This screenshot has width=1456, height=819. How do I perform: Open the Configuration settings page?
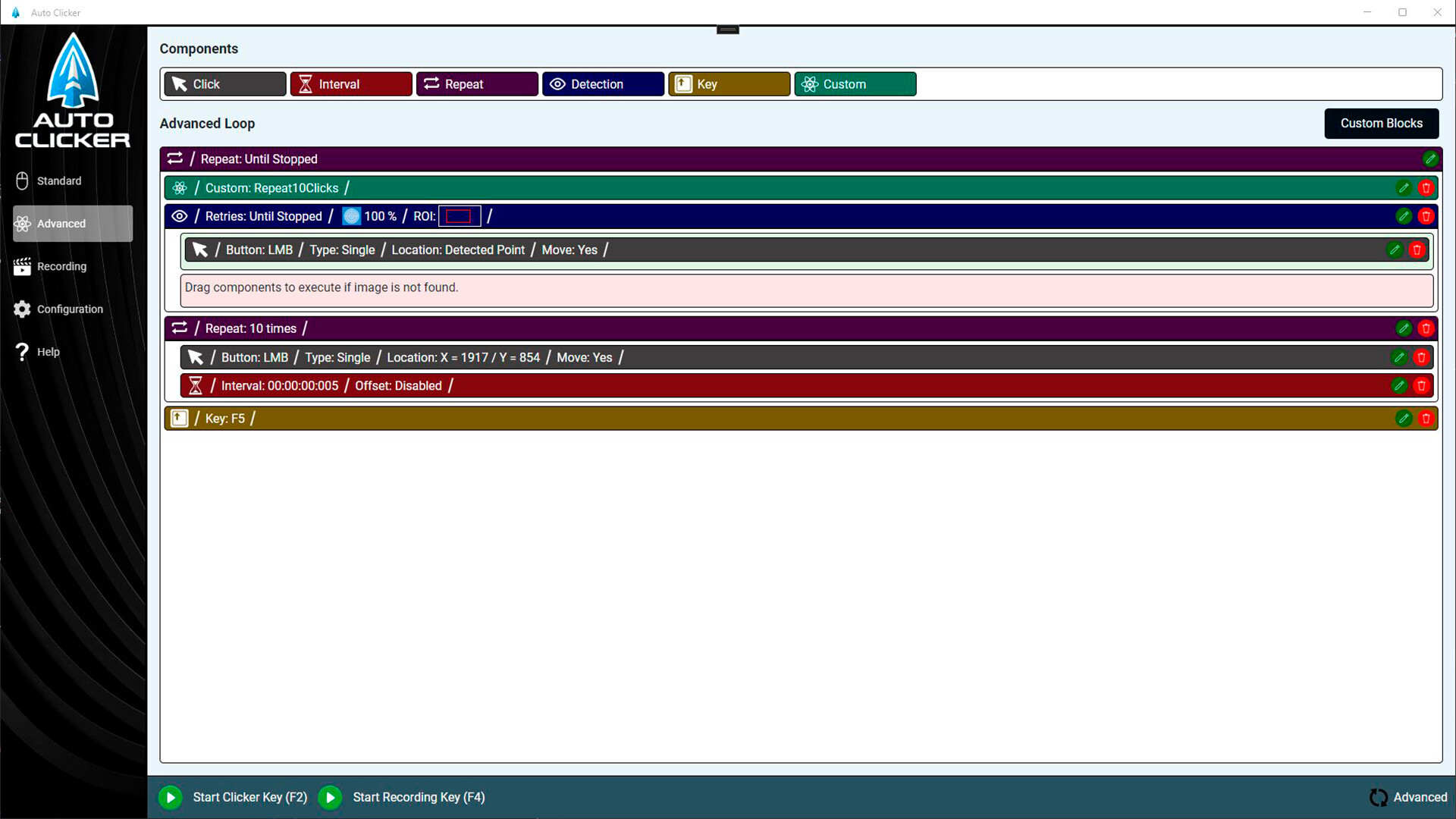pyautogui.click(x=70, y=309)
